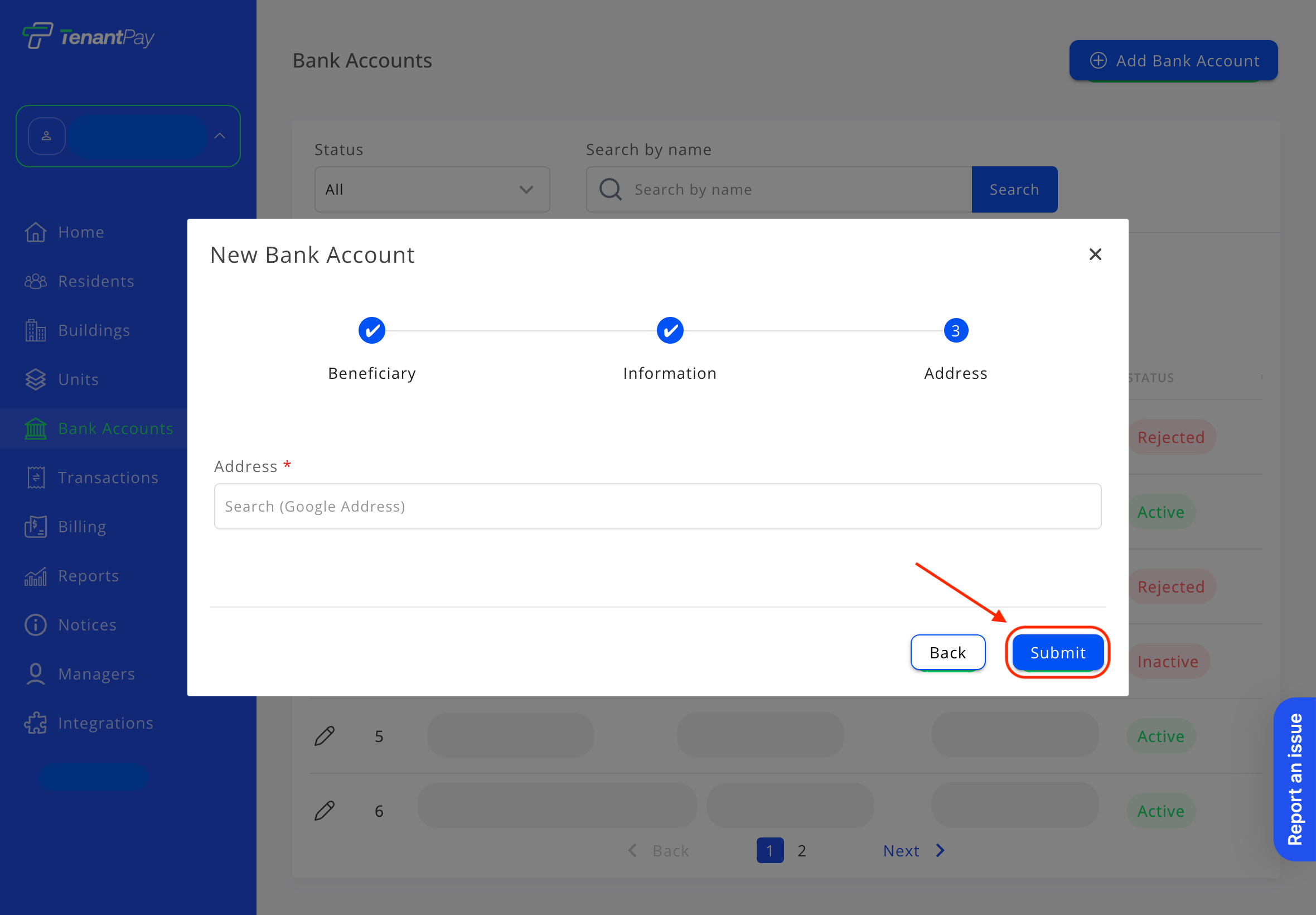Screen dimensions: 1316x915
Task: Open the Managers menu item
Action: pyautogui.click(x=96, y=674)
